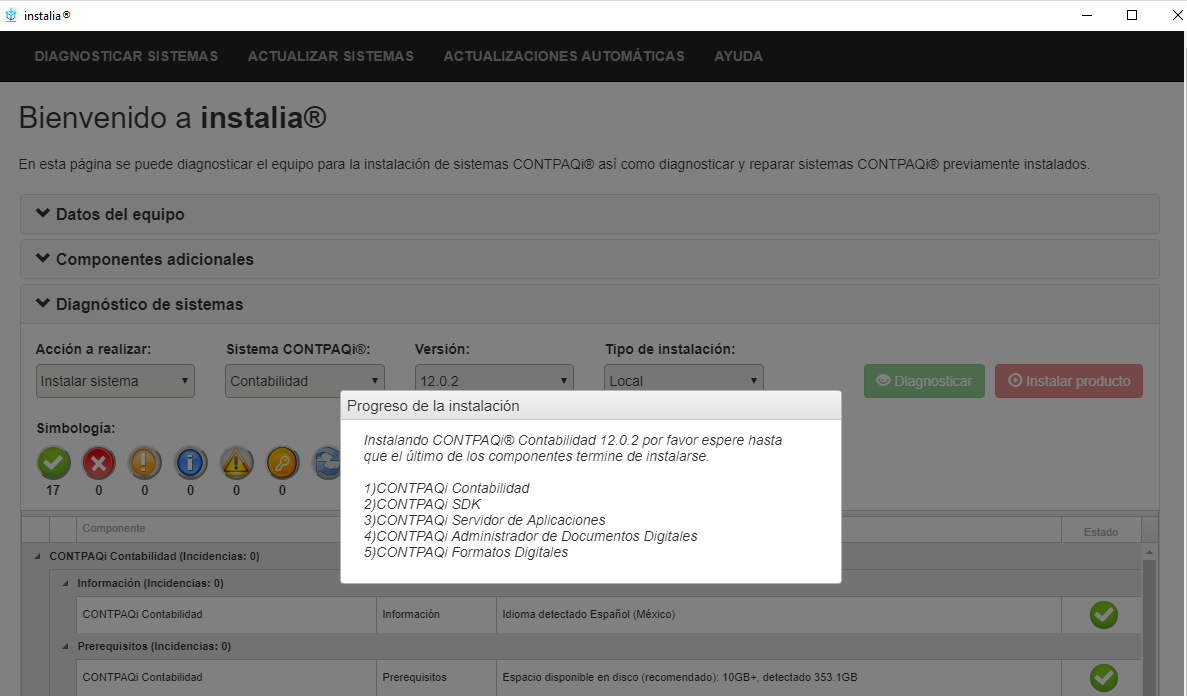Click the results grid vertical scrollbar
This screenshot has height=696, width=1187.
pyautogui.click(x=1149, y=620)
